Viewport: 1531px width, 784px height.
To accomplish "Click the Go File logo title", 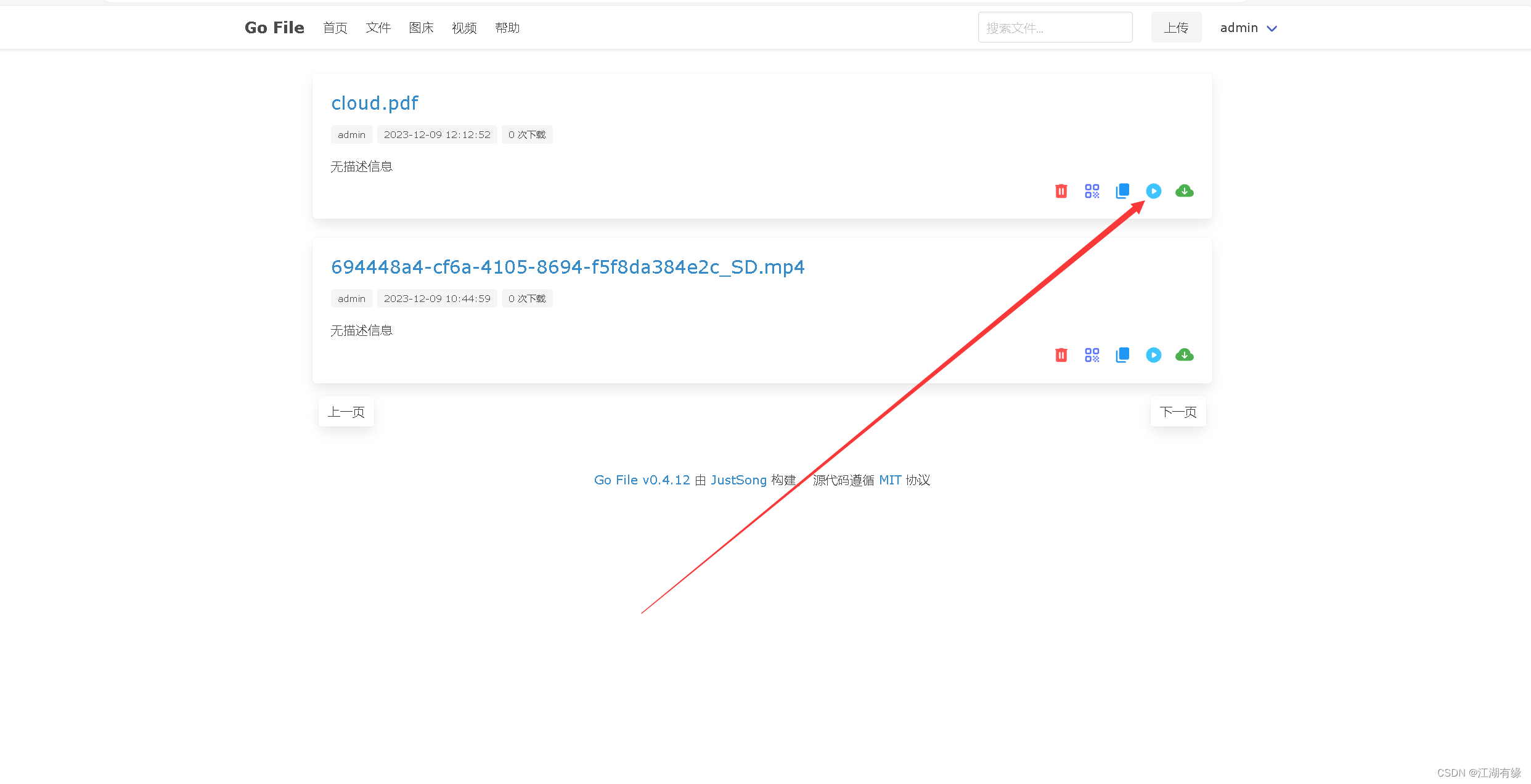I will click(274, 28).
